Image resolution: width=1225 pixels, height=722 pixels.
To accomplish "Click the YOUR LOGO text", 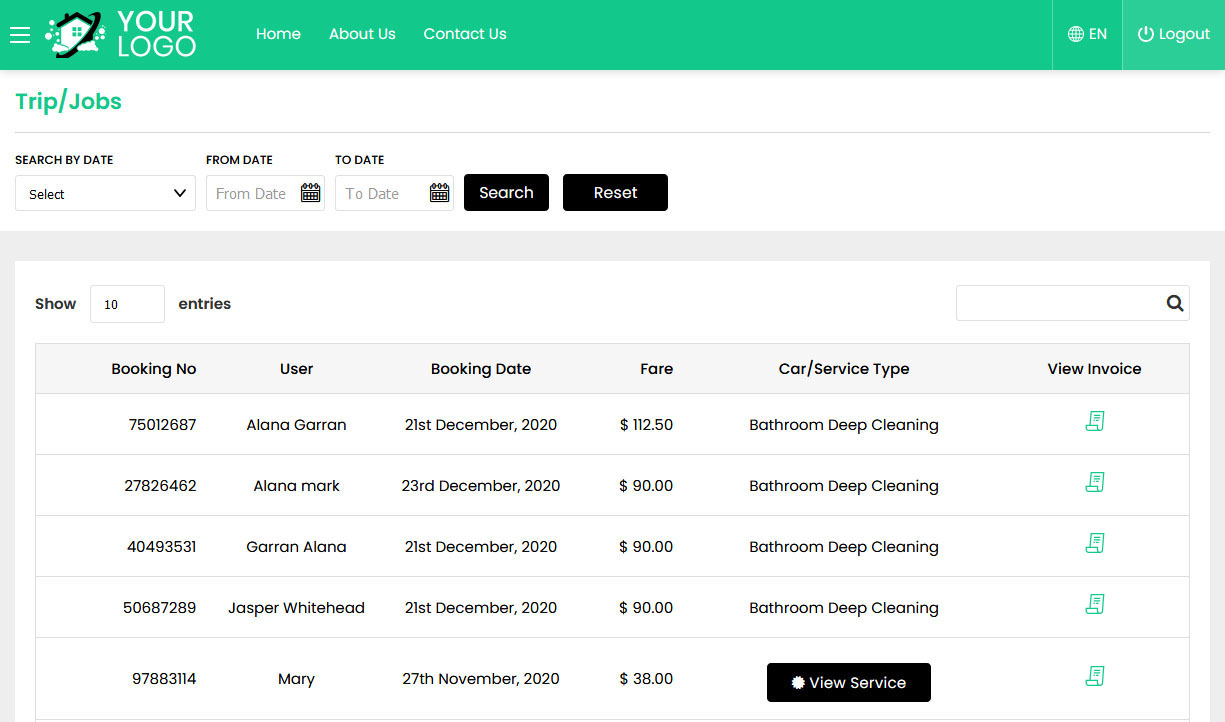I will pyautogui.click(x=157, y=34).
